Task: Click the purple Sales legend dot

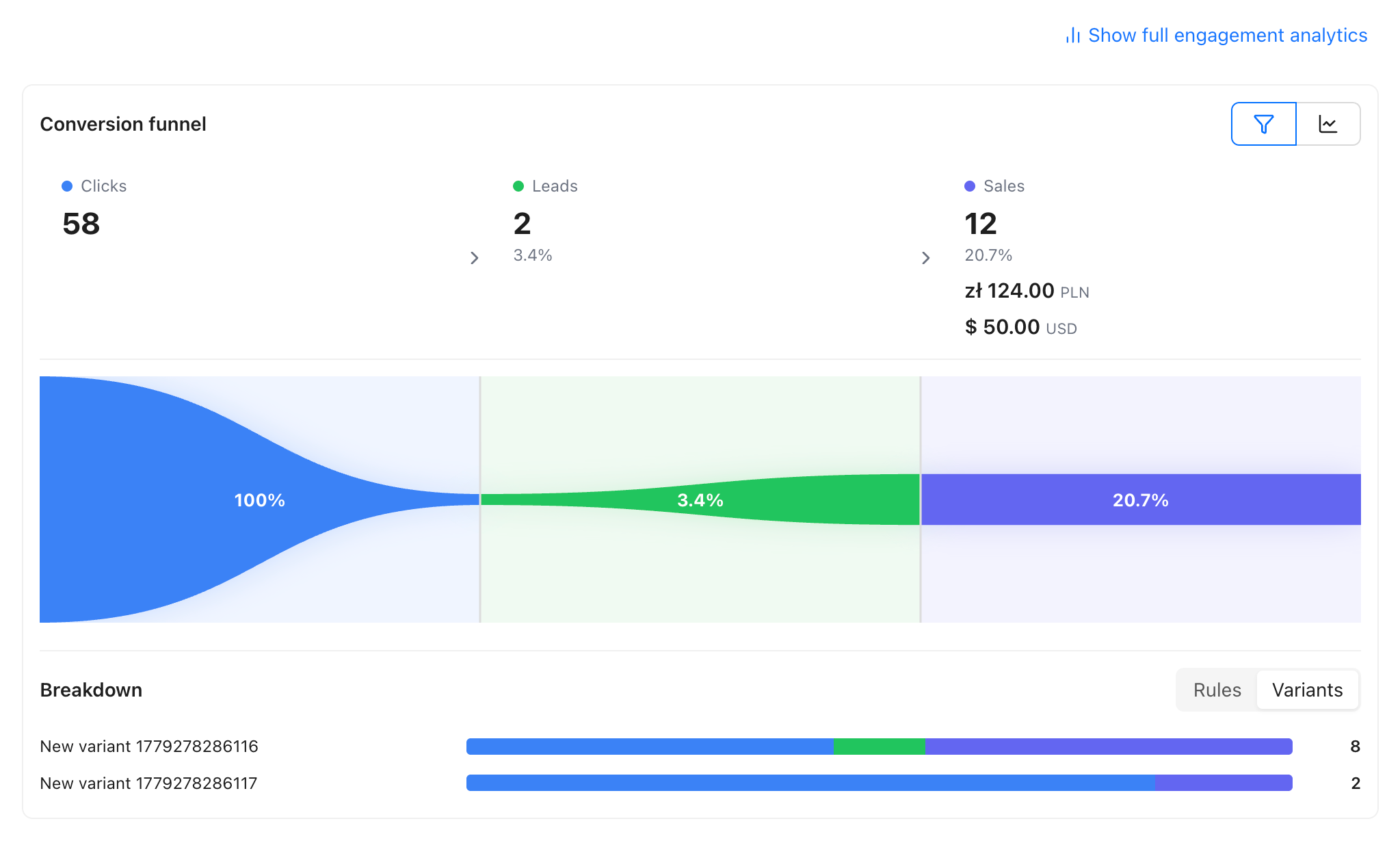Action: [x=970, y=186]
